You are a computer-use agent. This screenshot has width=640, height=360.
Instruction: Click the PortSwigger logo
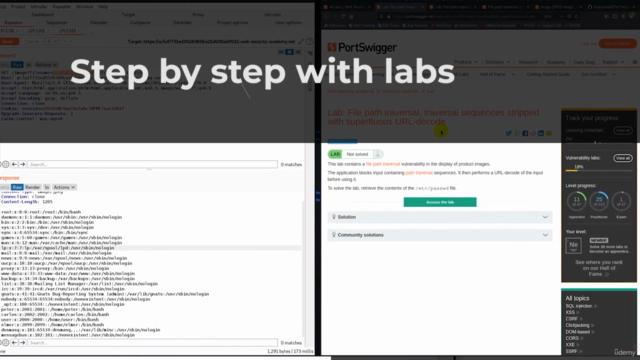click(362, 47)
